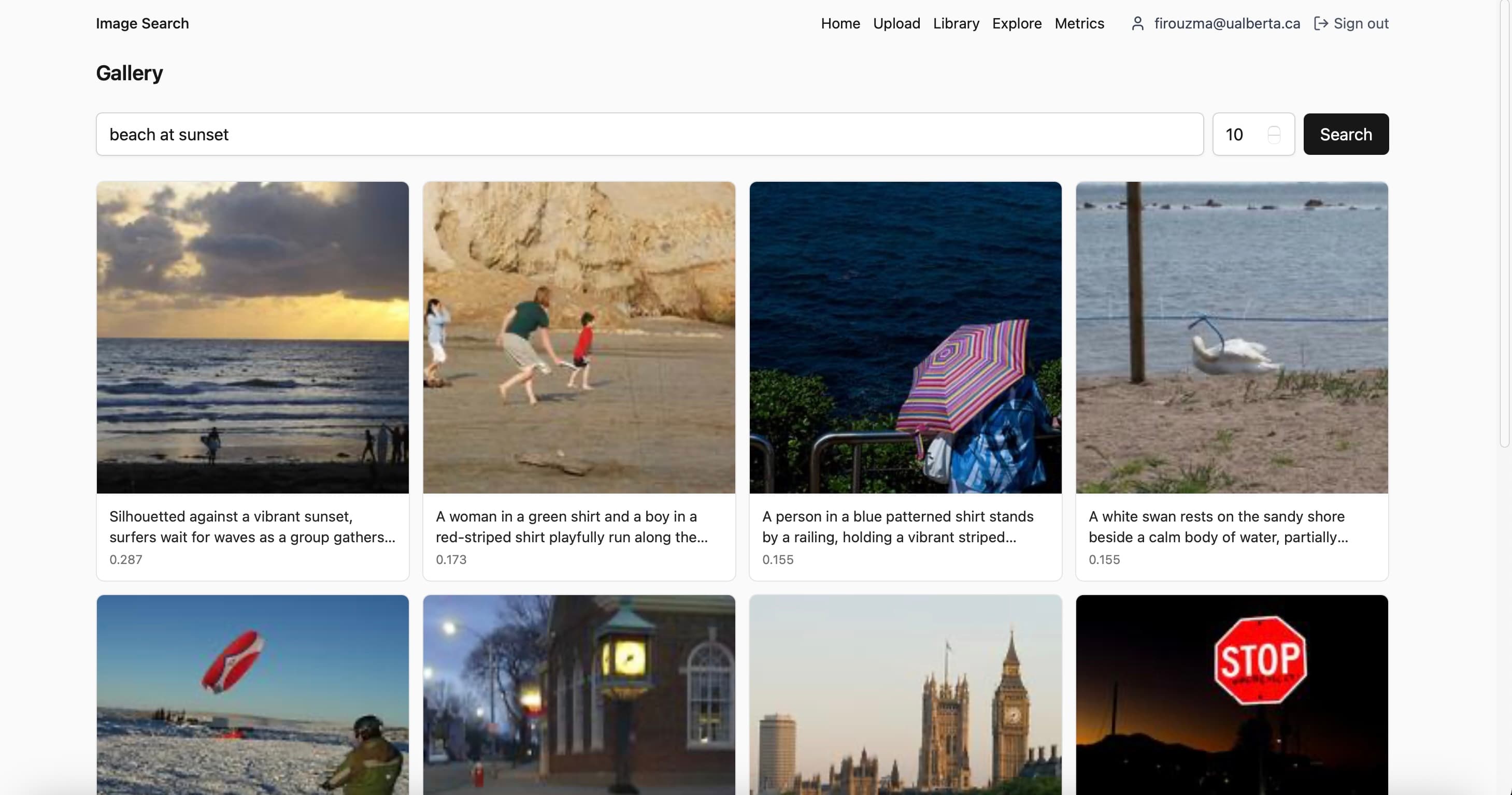1512x795 pixels.
Task: Click the Sign out link
Action: point(1361,23)
